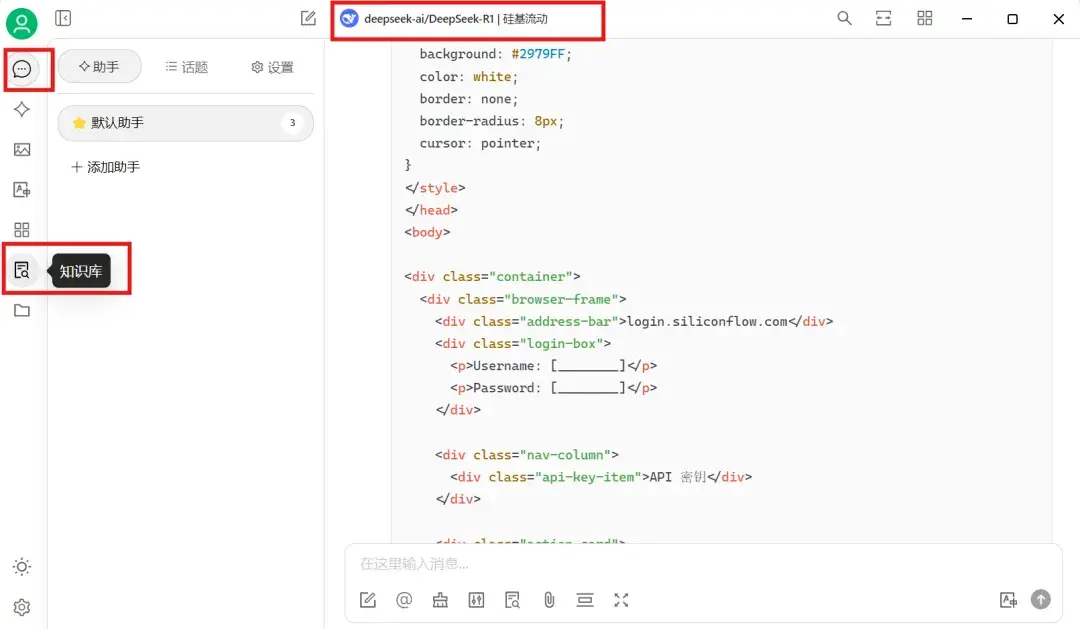This screenshot has height=629, width=1080.
Task: Click 'cursor: pointer;' code line
Action: 480,143
